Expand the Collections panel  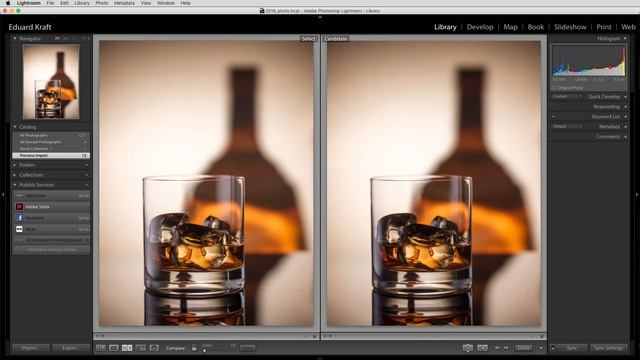coord(15,175)
